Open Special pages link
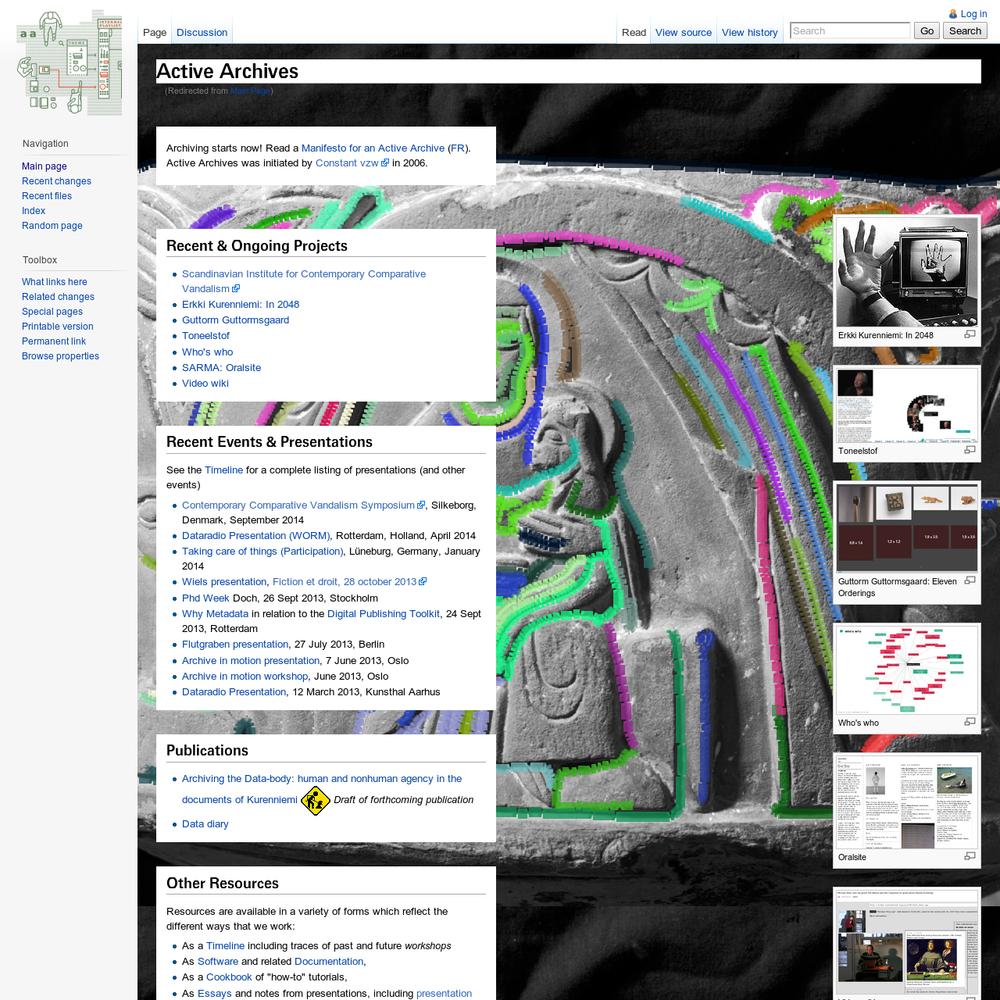 click(52, 311)
